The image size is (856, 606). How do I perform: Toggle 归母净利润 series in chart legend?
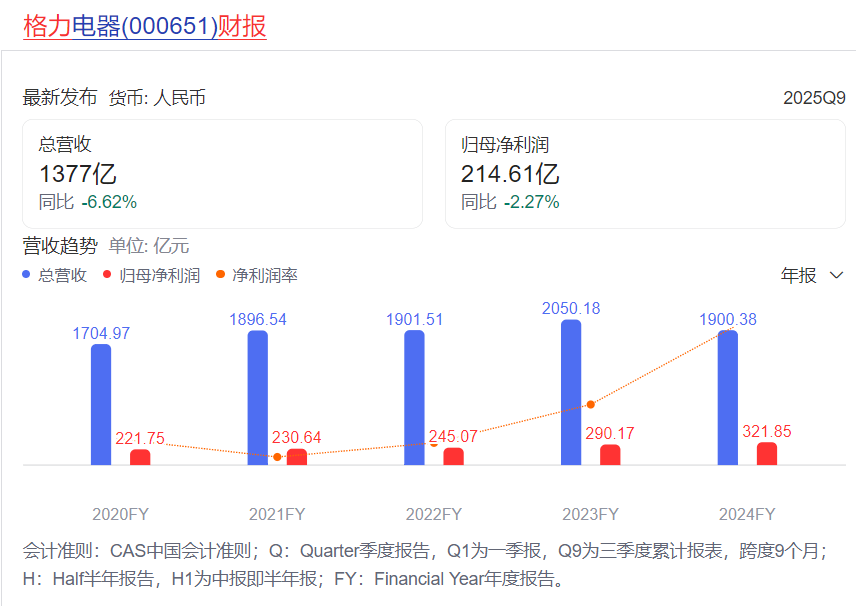(158, 275)
